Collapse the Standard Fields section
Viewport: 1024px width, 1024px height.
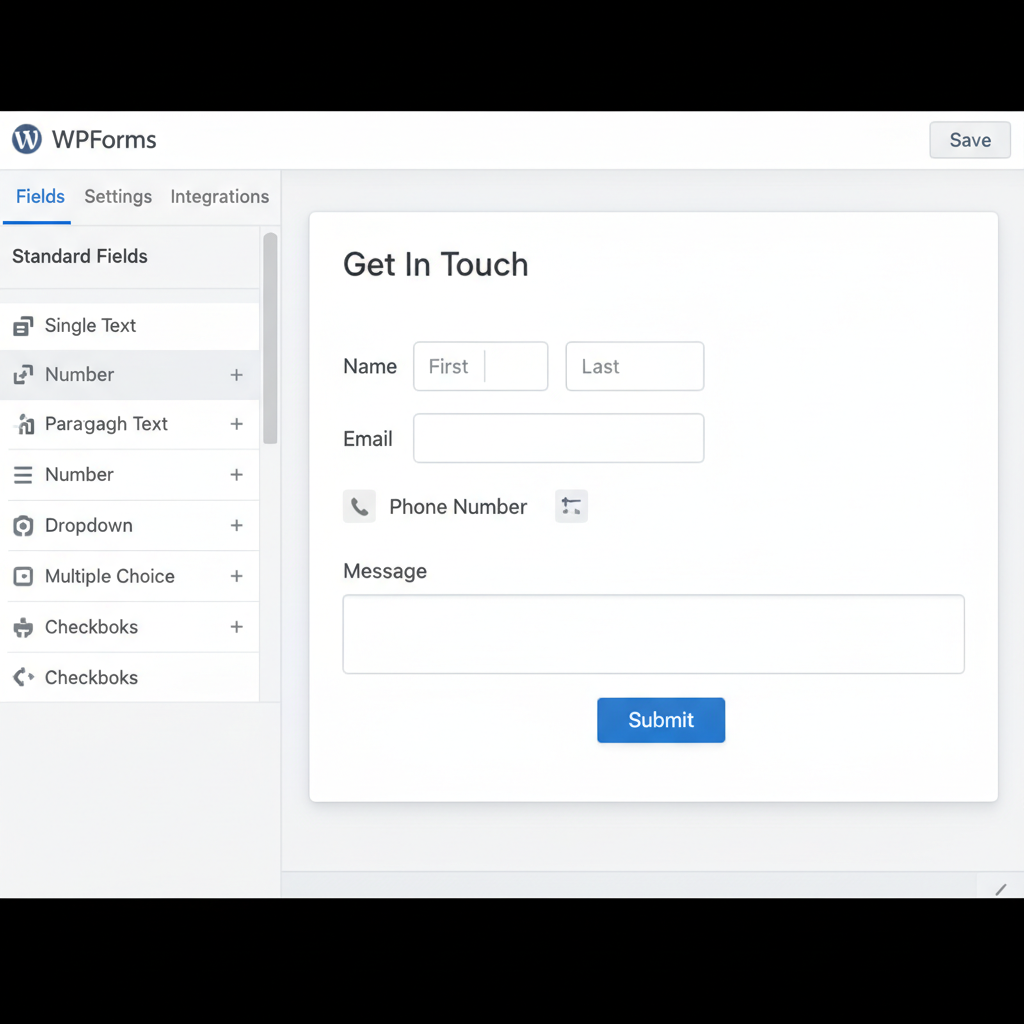(x=79, y=256)
